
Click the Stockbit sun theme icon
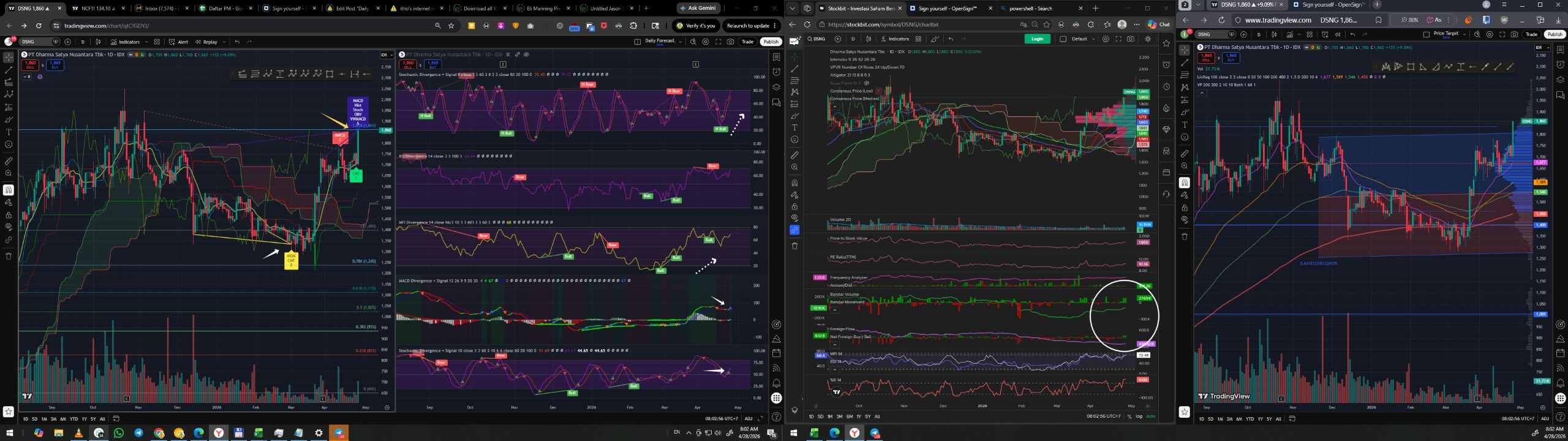(x=1147, y=39)
